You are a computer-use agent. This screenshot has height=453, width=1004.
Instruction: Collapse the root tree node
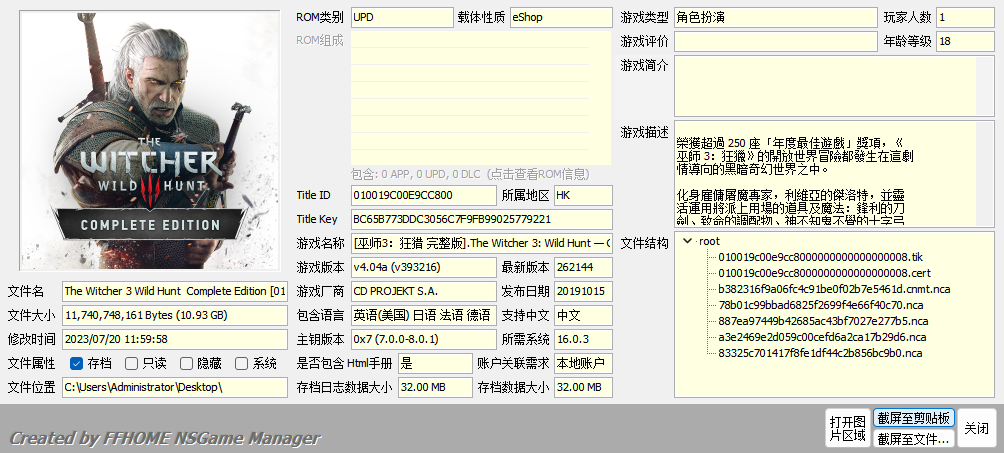click(688, 241)
